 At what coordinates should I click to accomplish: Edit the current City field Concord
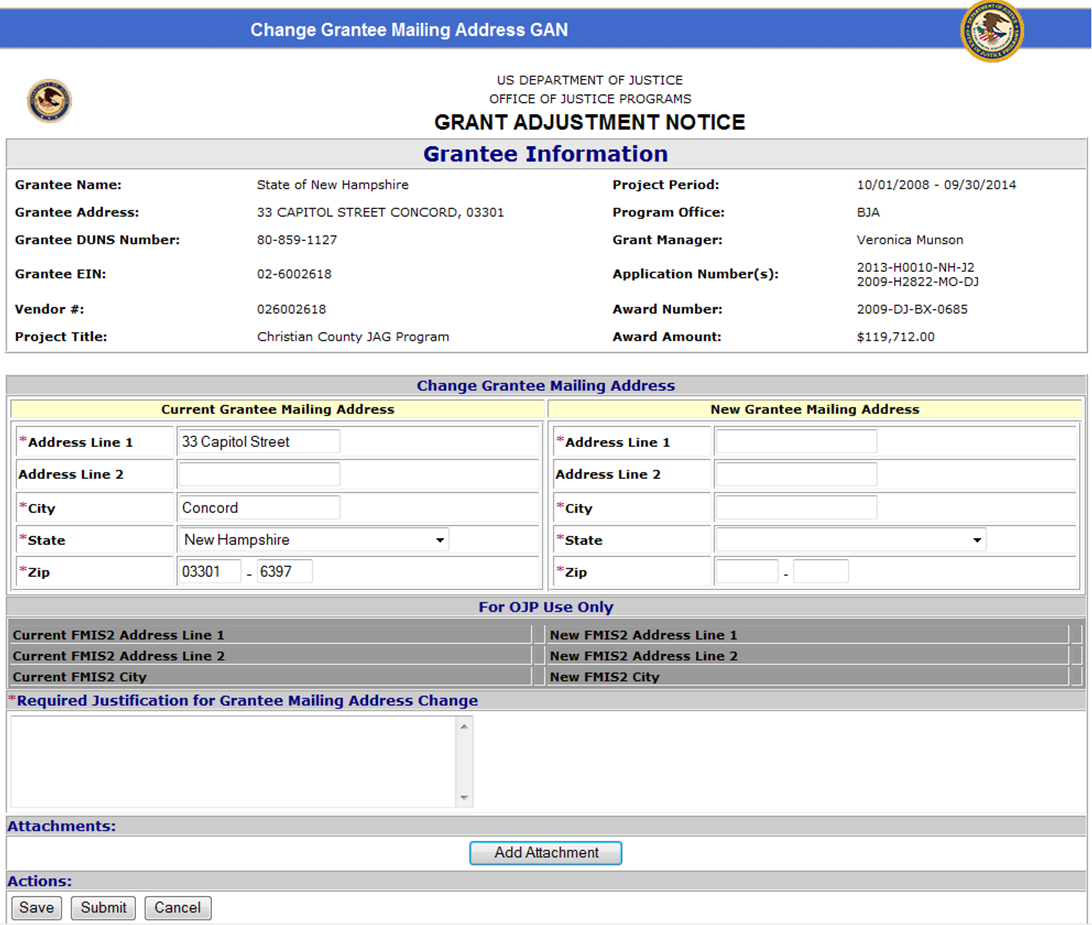(259, 508)
